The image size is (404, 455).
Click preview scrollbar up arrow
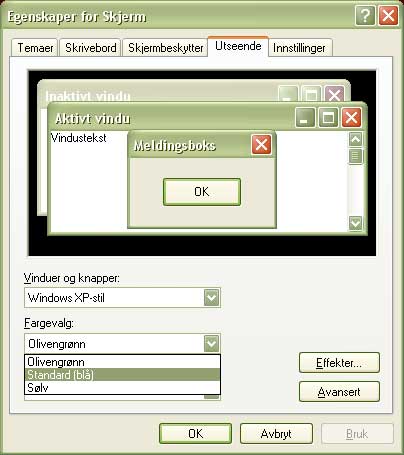(x=355, y=140)
